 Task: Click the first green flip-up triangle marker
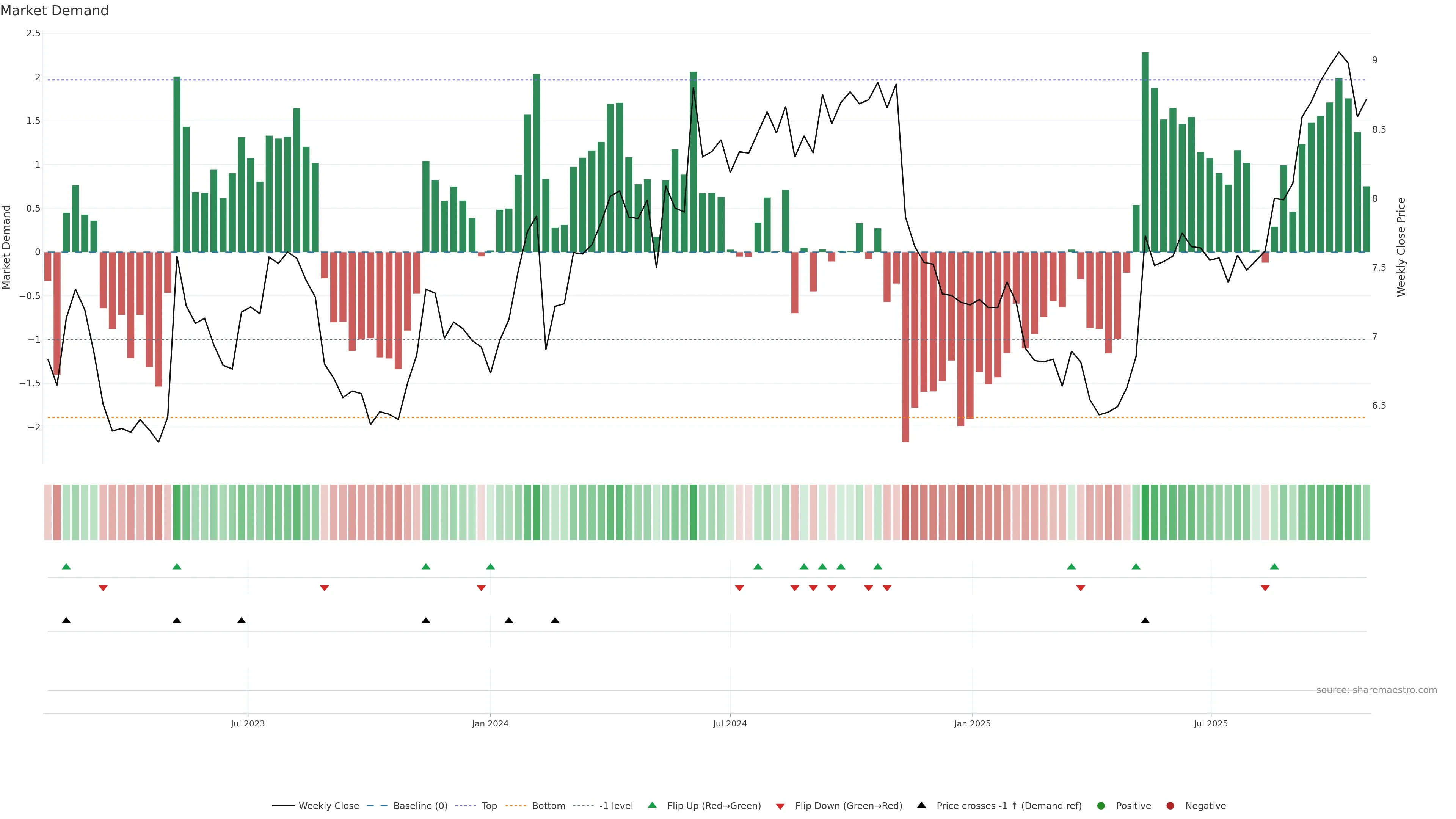point(66,566)
